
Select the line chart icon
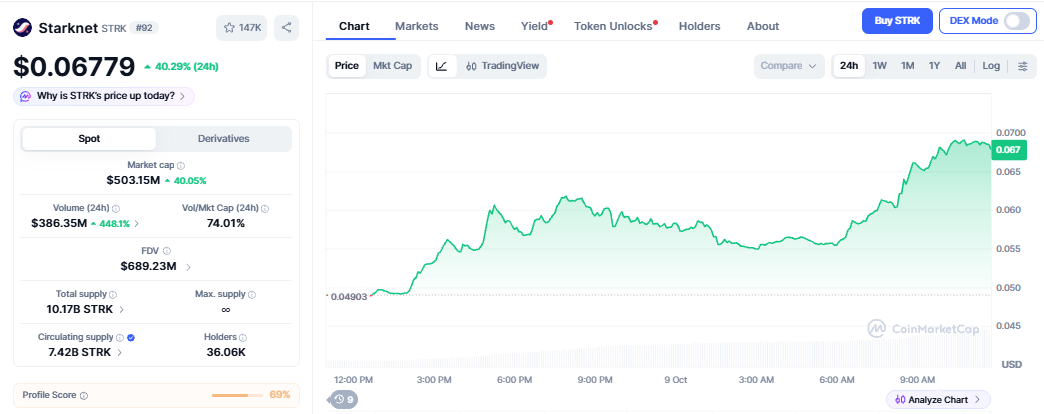[x=441, y=66]
